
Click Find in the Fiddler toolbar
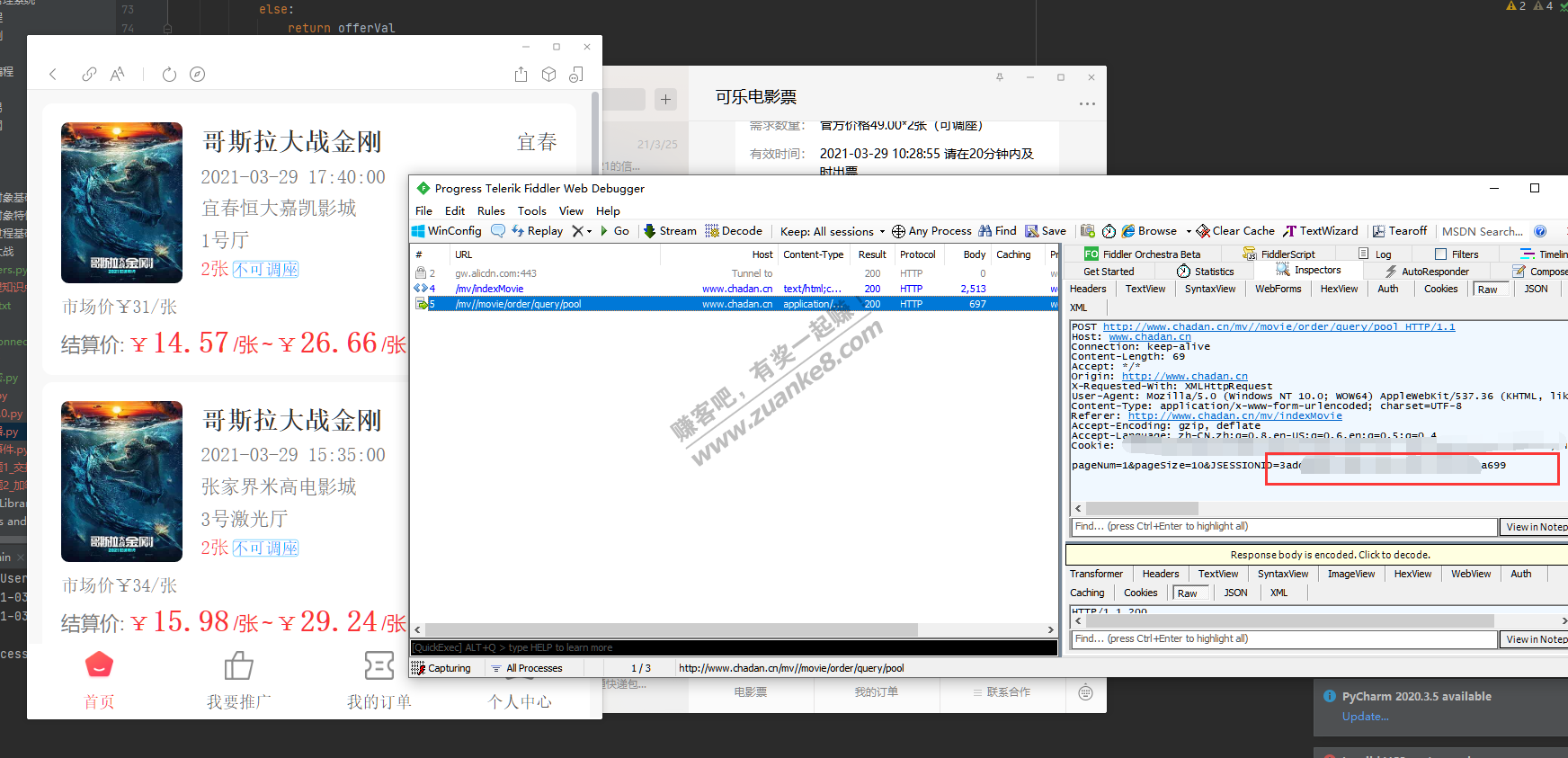[x=997, y=231]
